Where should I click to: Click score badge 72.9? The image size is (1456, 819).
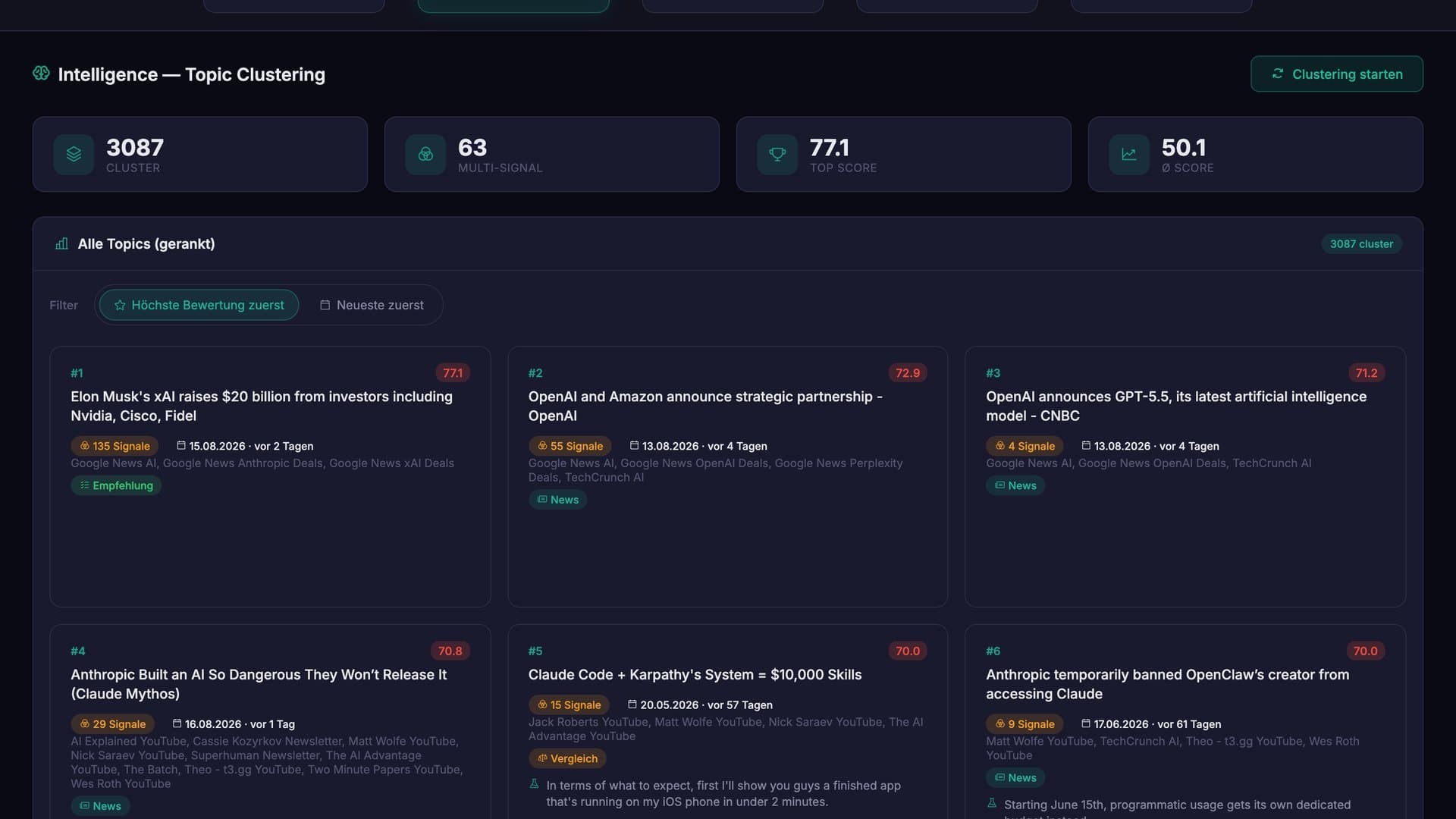point(908,373)
